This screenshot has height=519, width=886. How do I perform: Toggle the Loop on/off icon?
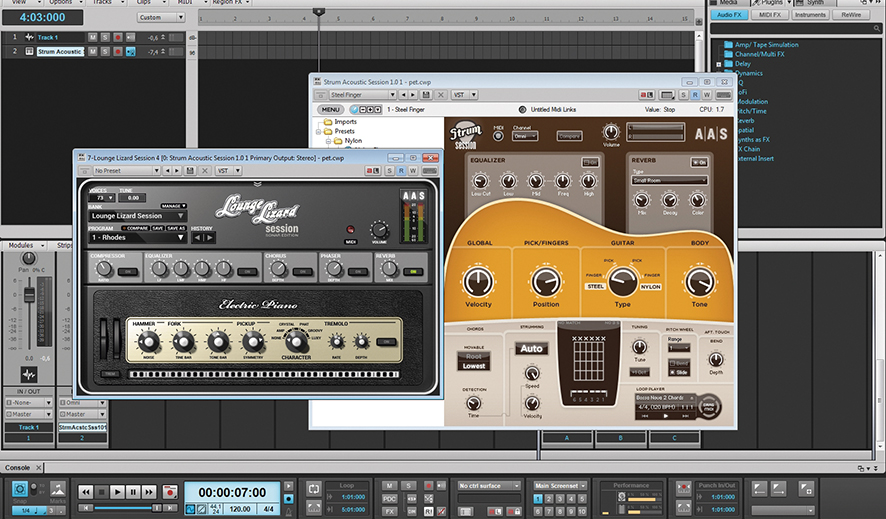pyautogui.click(x=314, y=489)
